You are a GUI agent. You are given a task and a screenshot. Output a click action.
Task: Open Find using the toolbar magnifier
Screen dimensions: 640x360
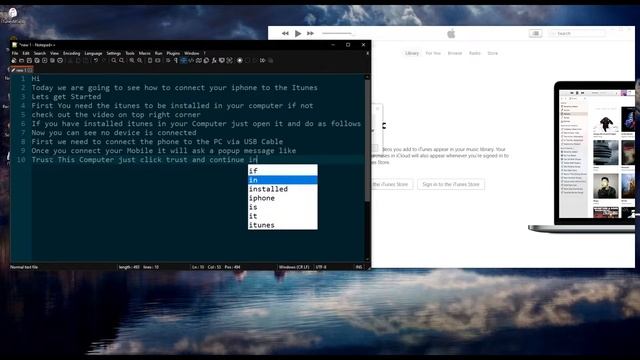114,60
